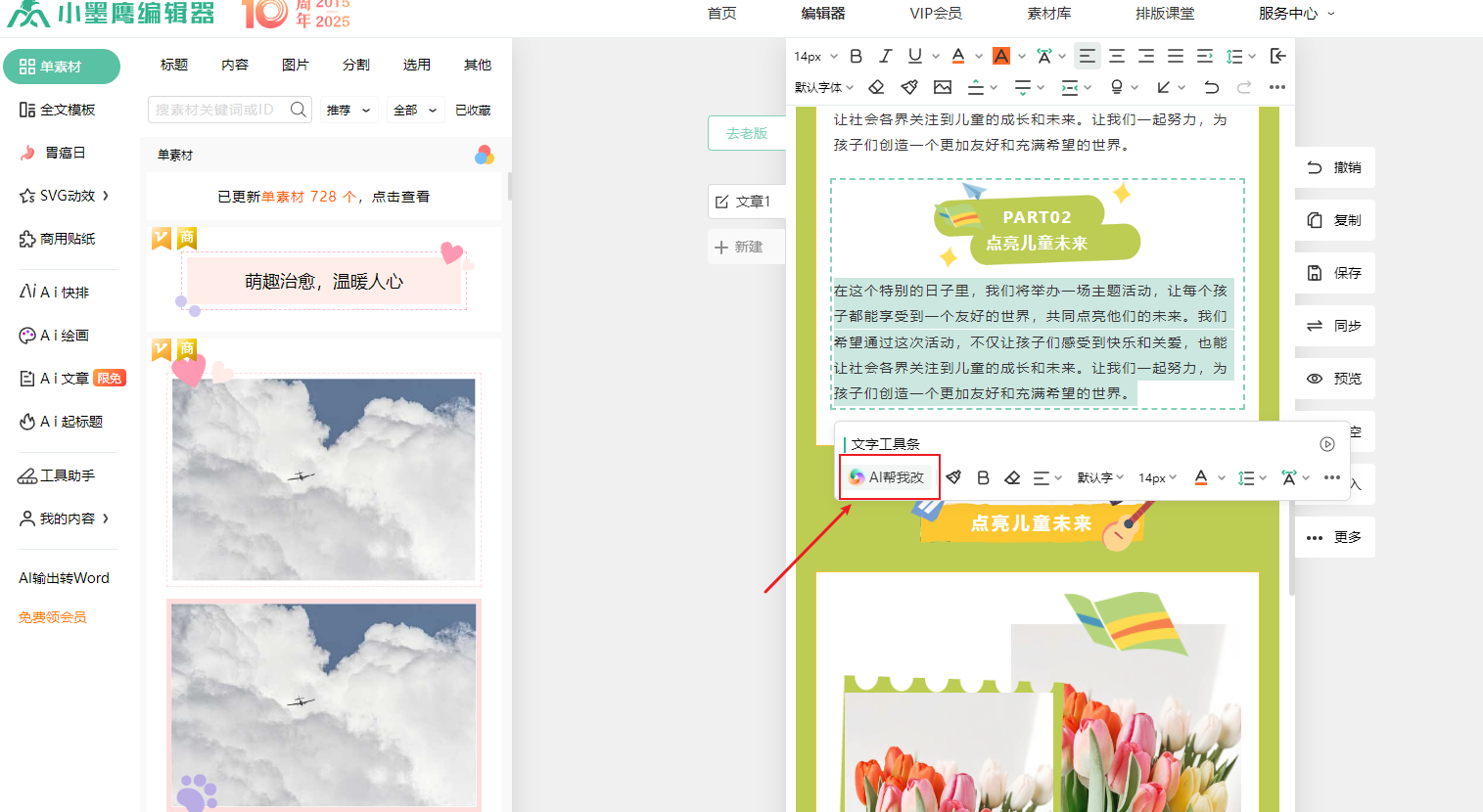Click the italic icon in top toolbar

(x=885, y=56)
